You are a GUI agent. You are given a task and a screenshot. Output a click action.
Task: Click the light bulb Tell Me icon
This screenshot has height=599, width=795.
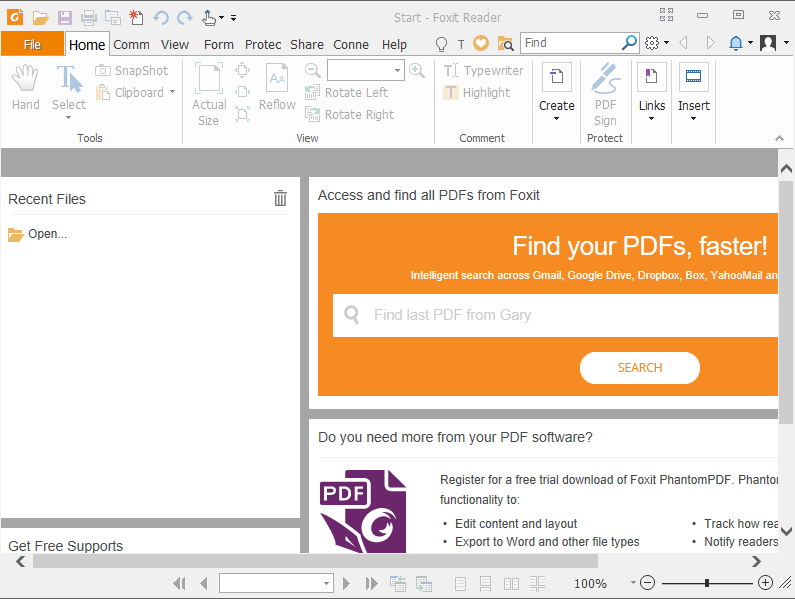[441, 44]
